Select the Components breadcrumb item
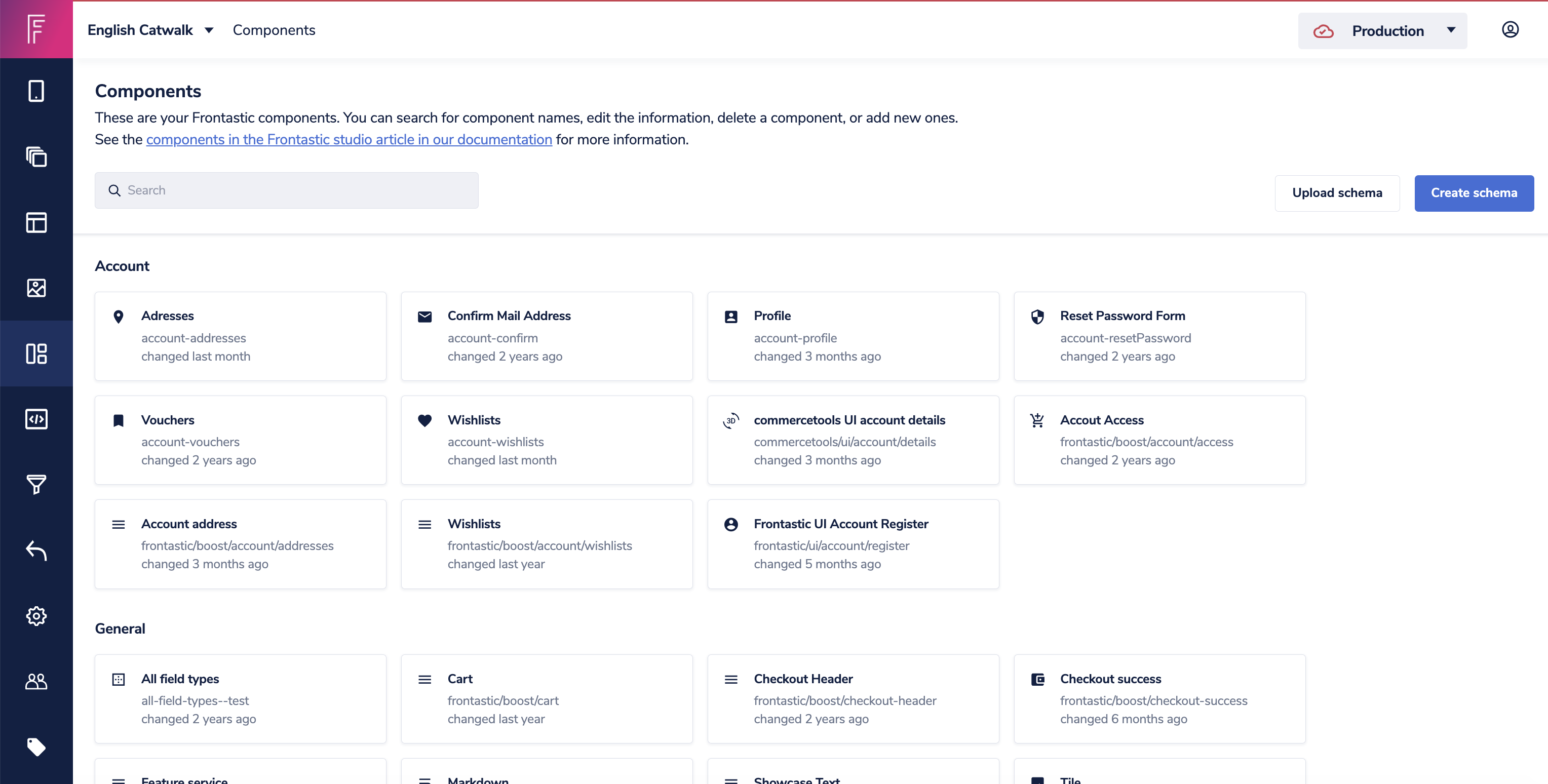1548x784 pixels. click(274, 30)
